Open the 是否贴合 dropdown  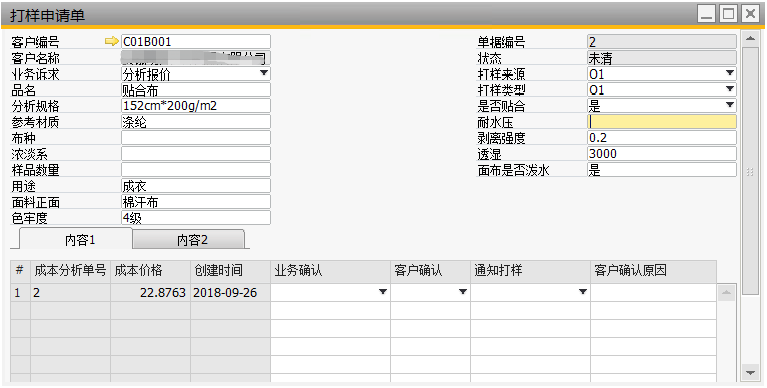click(x=730, y=105)
